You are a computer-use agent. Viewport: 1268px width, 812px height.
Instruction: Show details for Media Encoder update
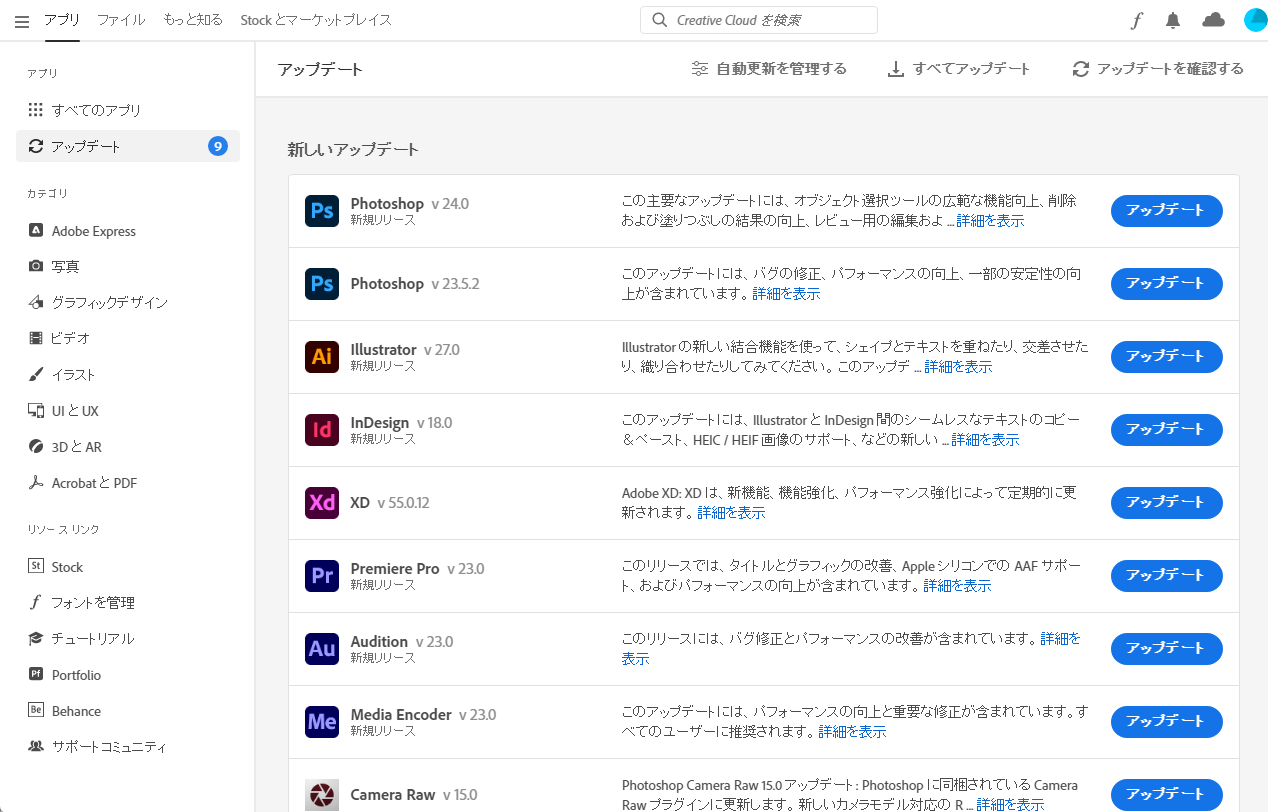pyautogui.click(x=852, y=732)
